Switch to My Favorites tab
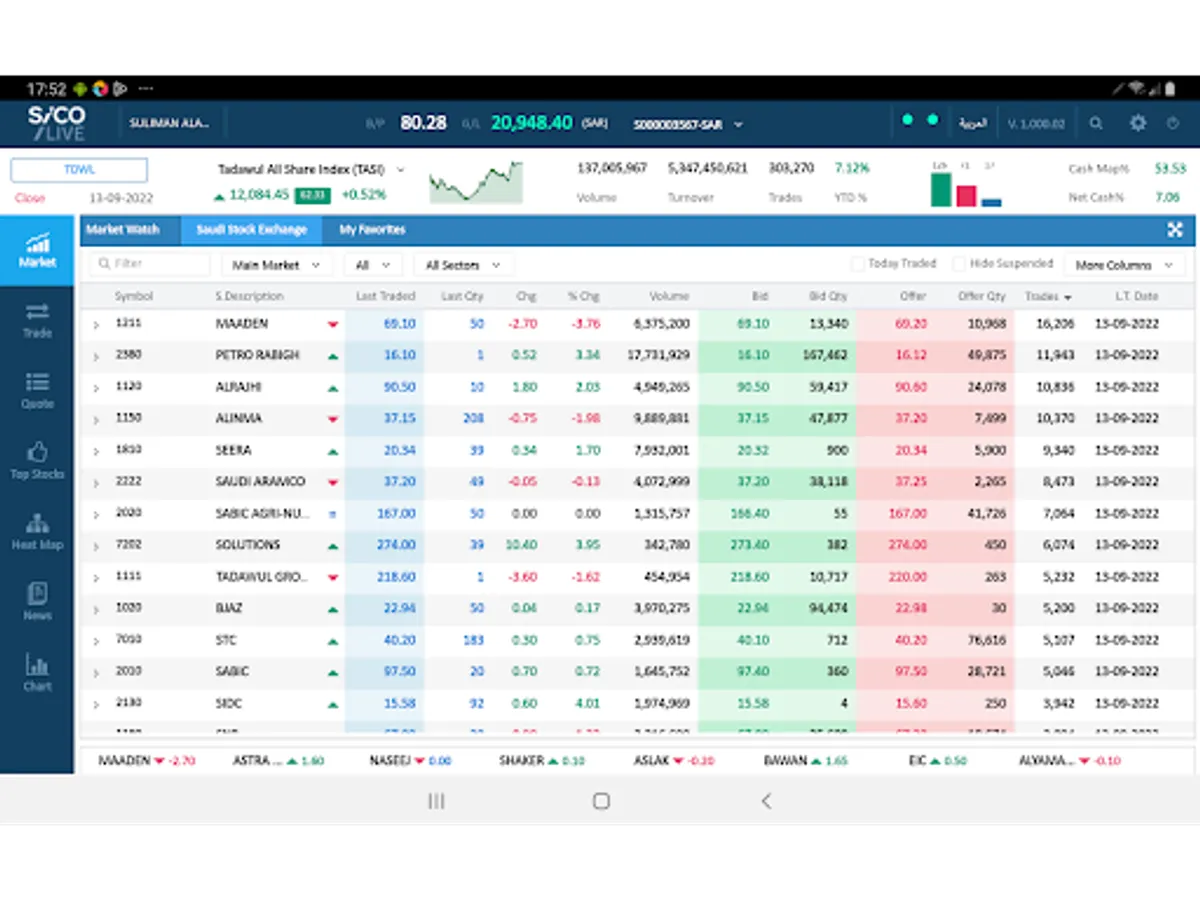 (x=372, y=230)
